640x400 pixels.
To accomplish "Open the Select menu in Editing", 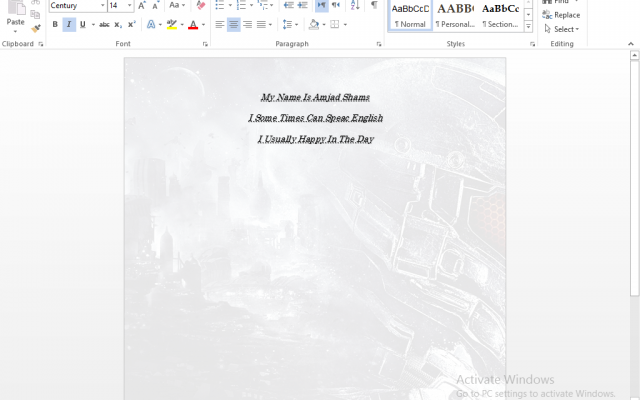I will [562, 29].
